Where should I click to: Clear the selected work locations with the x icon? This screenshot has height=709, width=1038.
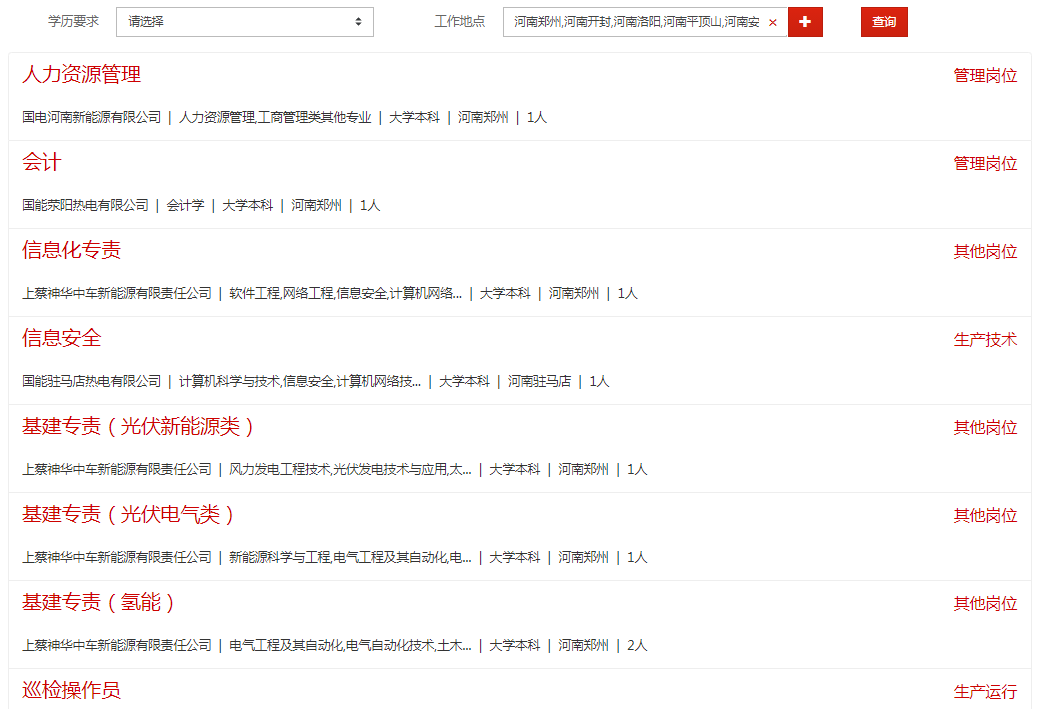772,22
